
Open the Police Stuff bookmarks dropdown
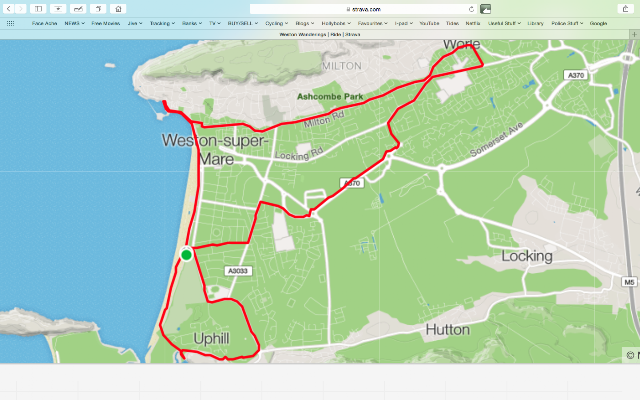coord(567,23)
